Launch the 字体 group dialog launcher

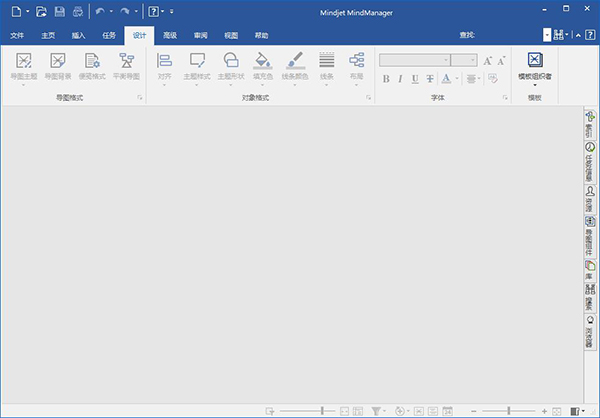point(505,98)
